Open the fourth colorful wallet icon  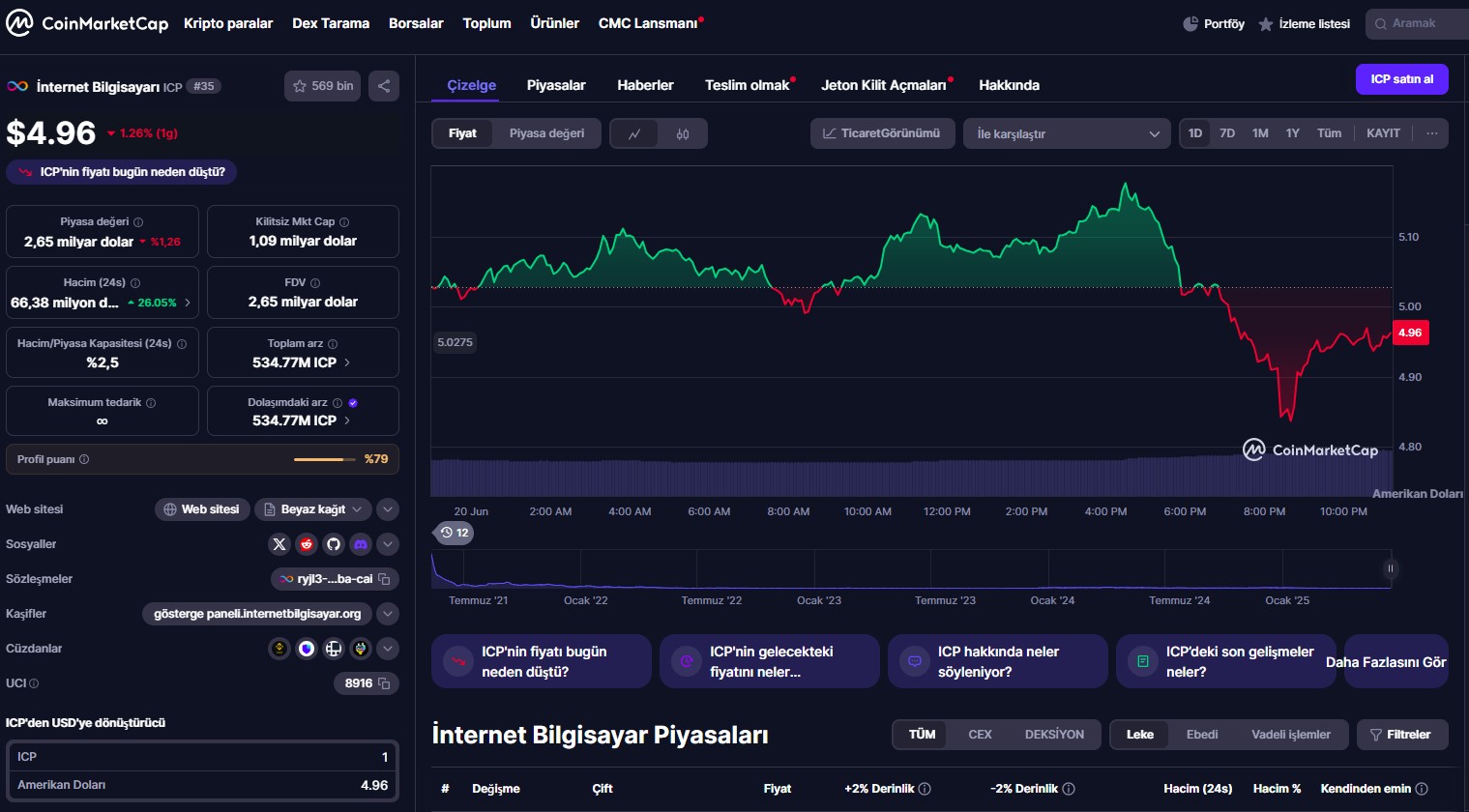(361, 649)
